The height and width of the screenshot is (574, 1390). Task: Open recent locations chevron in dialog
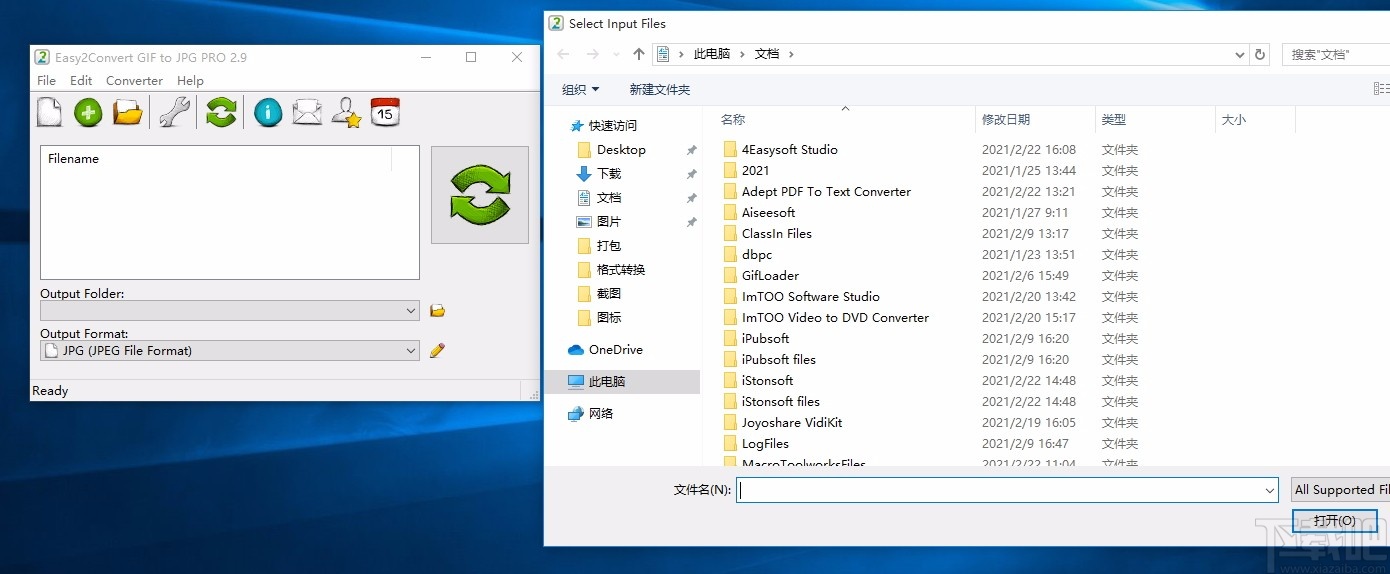tap(617, 54)
